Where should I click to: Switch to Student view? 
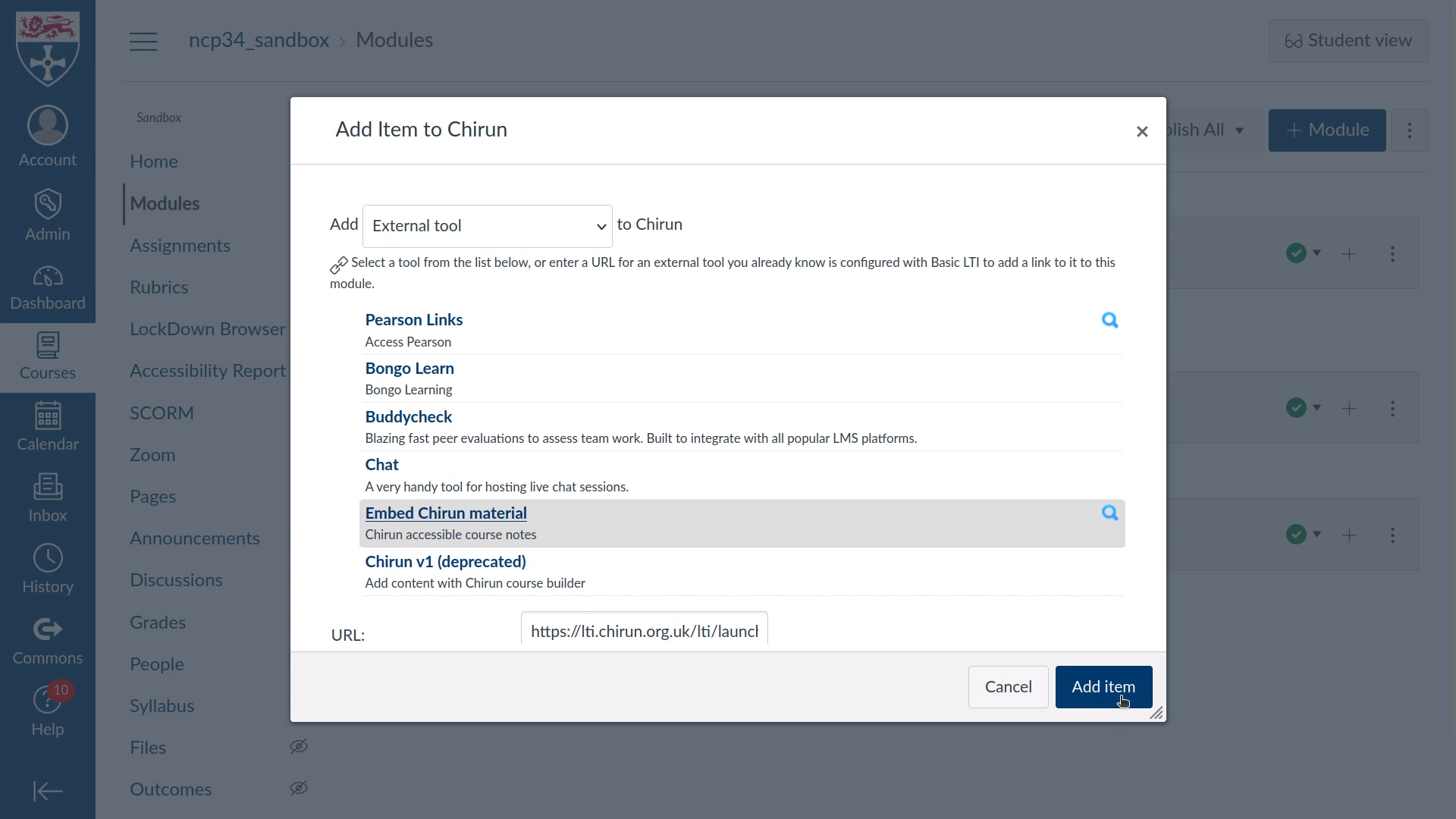1348,41
